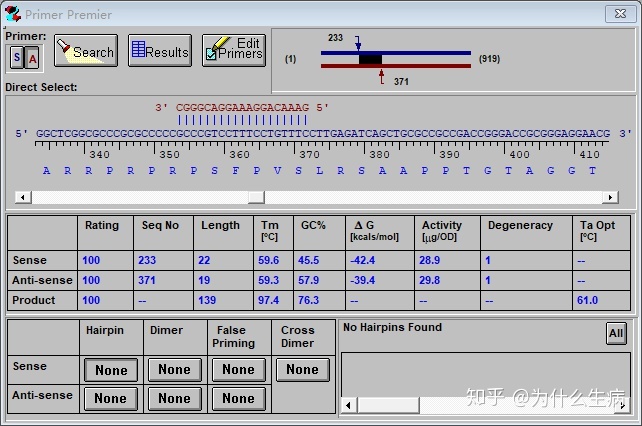Click the Product GC% value 76.3
The width and height of the screenshot is (642, 426).
tap(309, 300)
